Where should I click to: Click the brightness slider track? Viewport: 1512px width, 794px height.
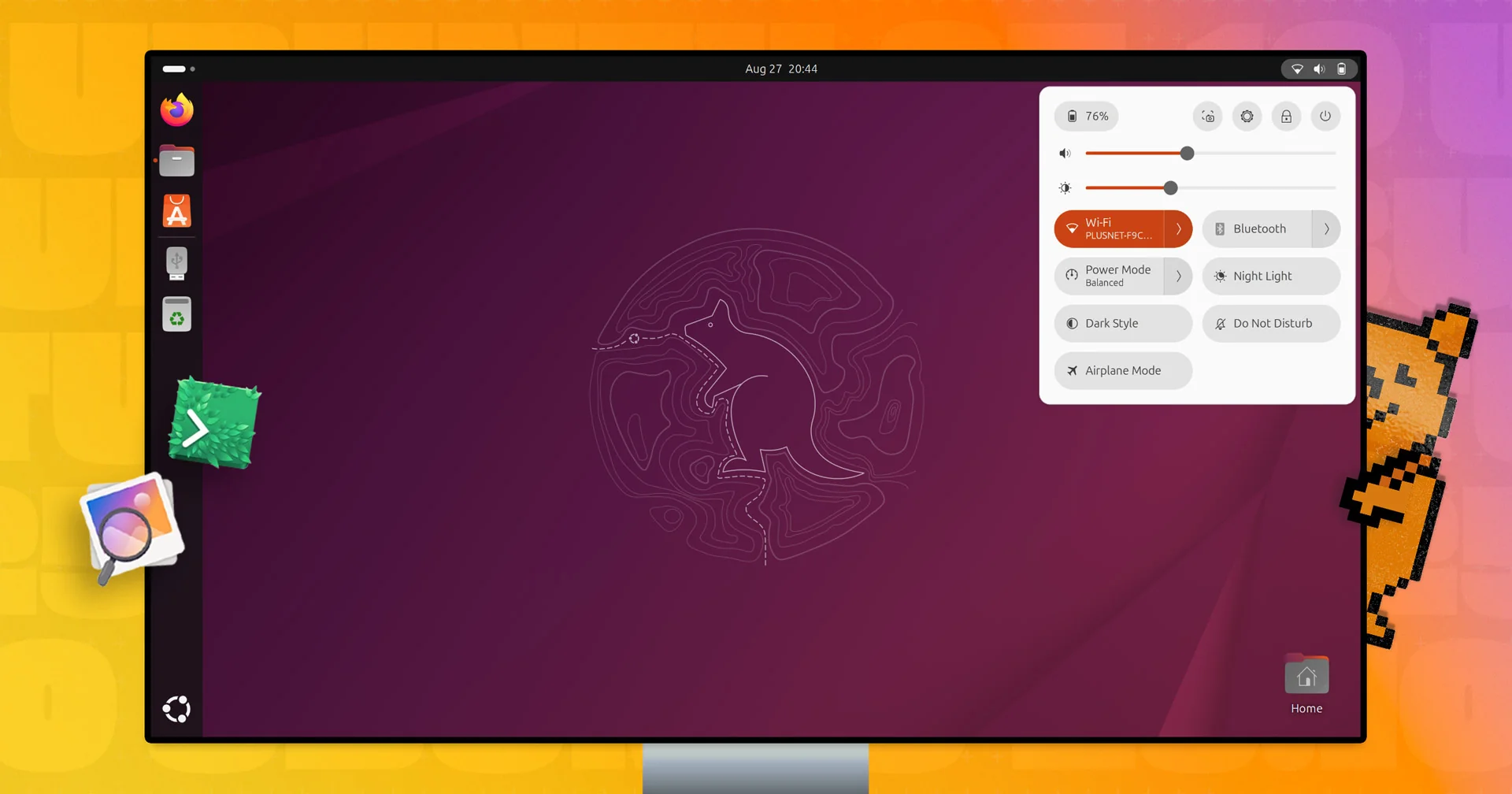point(1211,188)
